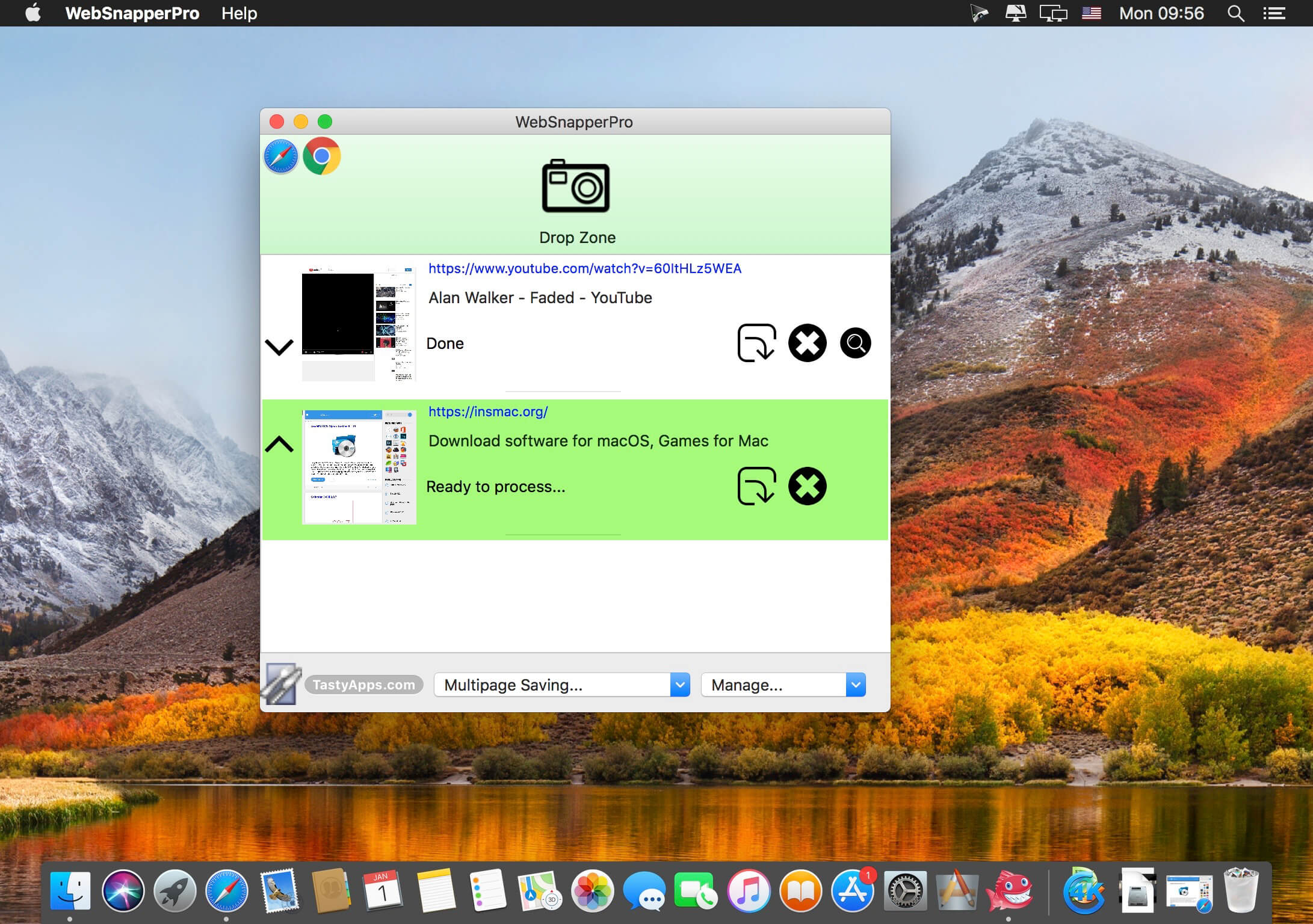
Task: Click the https://insmac.org/ link
Action: (488, 411)
